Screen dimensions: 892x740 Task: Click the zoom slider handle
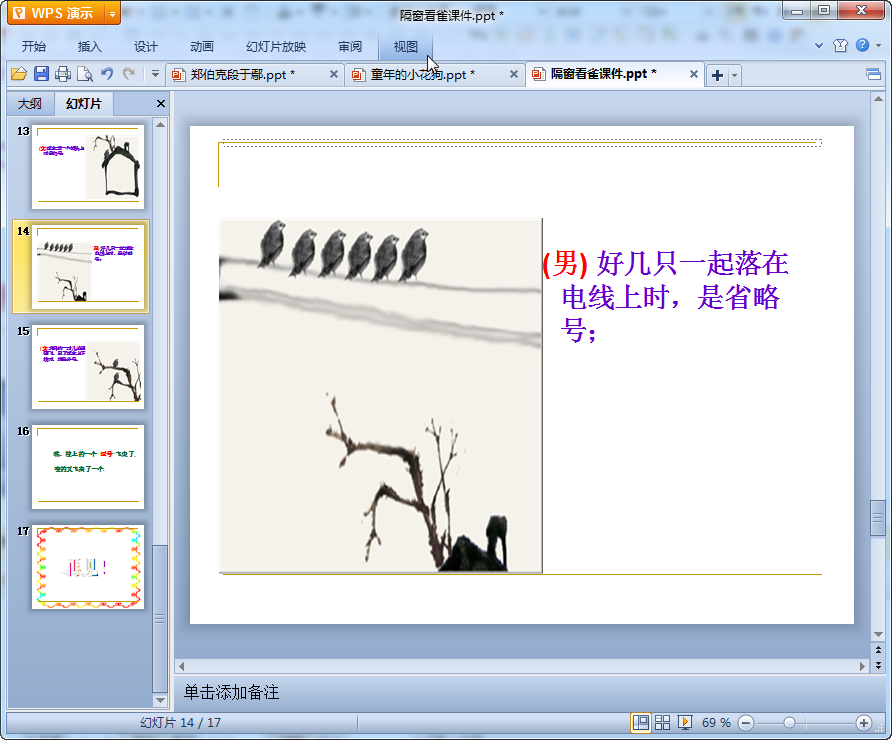(789, 722)
